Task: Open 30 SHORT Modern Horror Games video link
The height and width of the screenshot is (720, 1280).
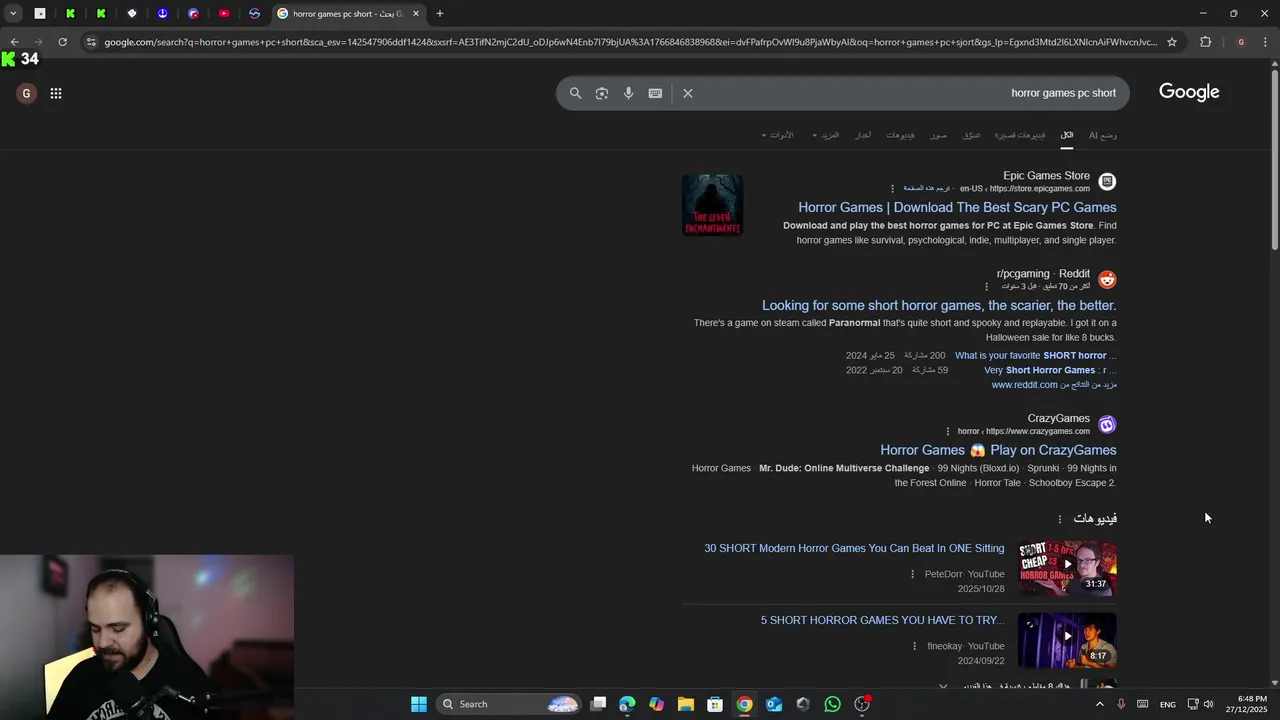Action: pyautogui.click(x=854, y=548)
